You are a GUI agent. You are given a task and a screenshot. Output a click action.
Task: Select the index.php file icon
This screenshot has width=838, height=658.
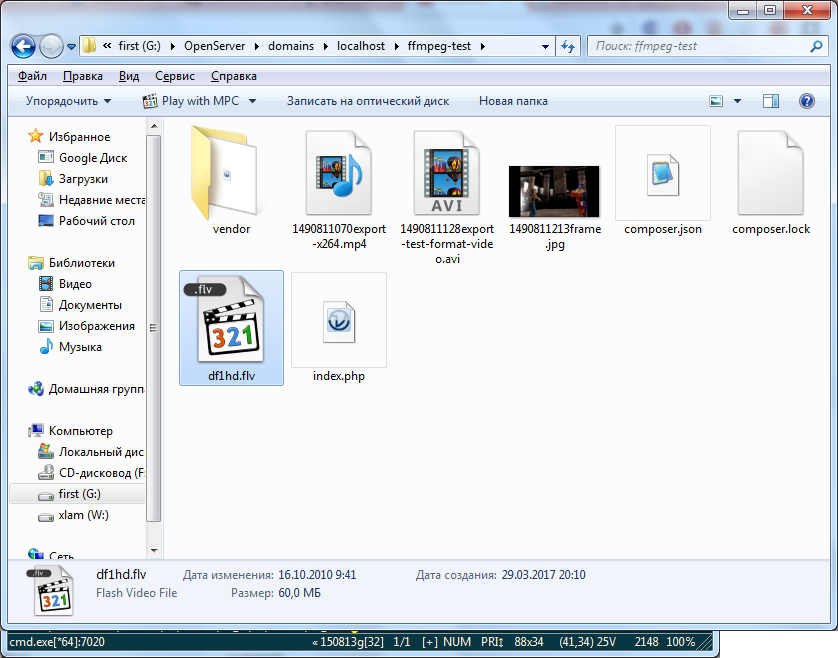[x=338, y=320]
